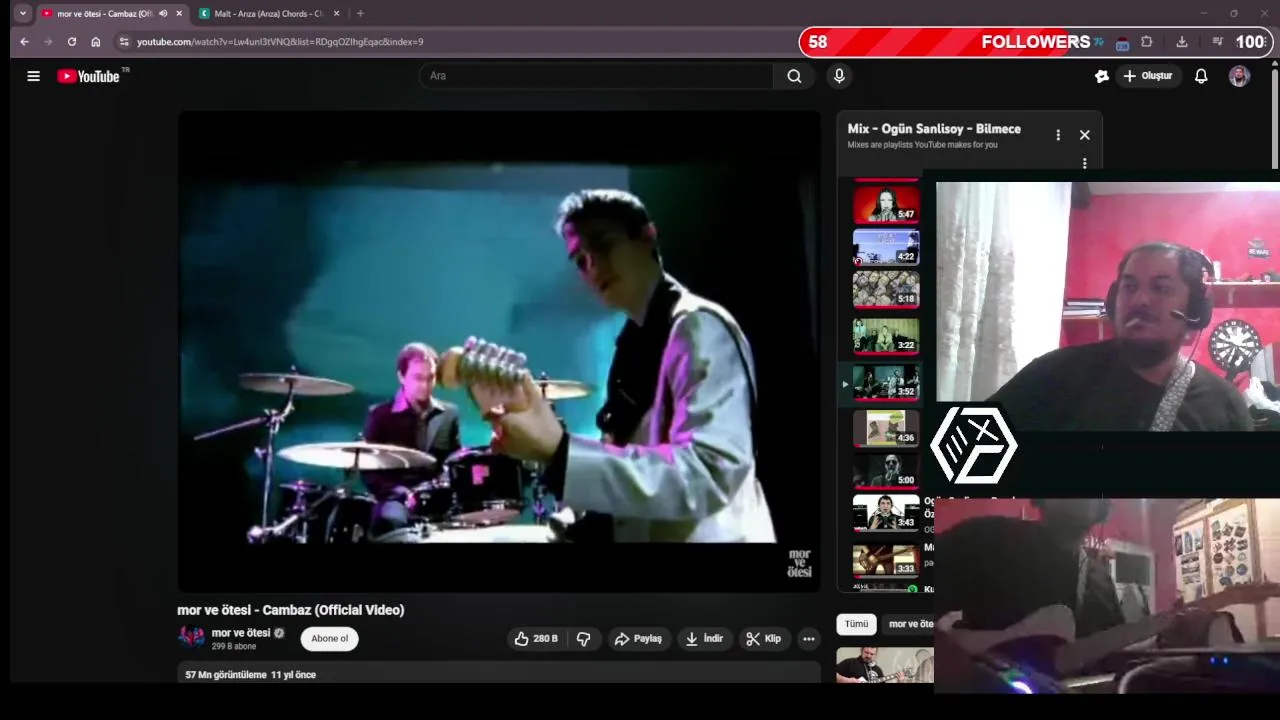Open the Oluştur create menu

1148,76
